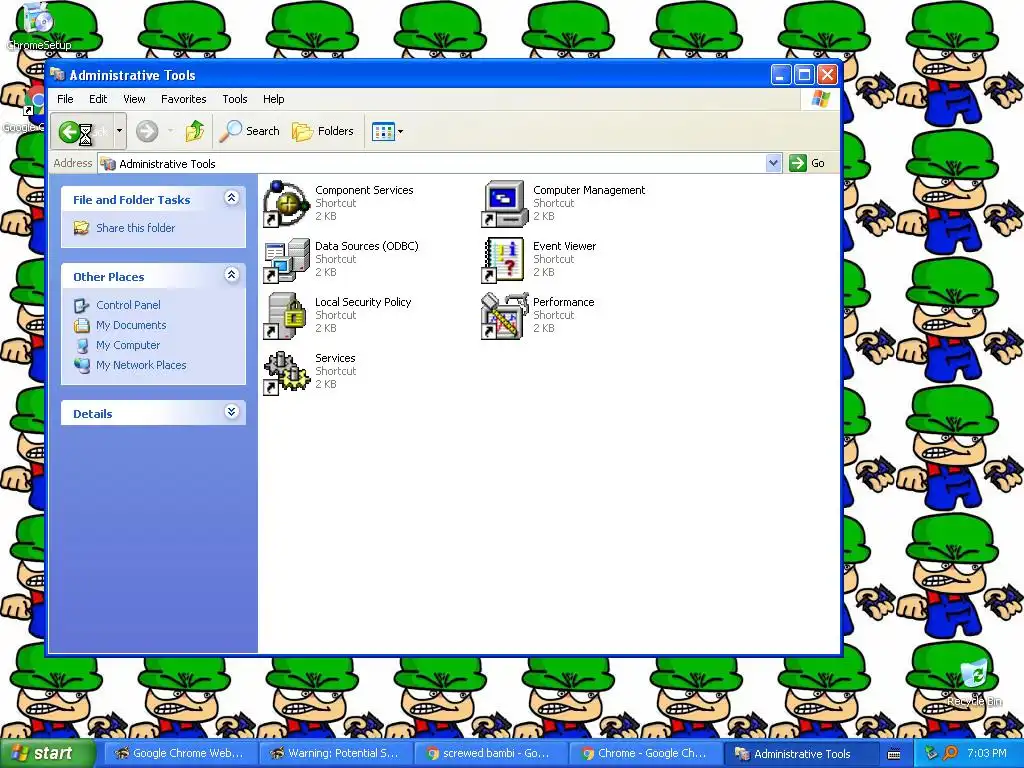This screenshot has width=1024, height=768.
Task: Close the Administrative Tools window
Action: coord(827,75)
